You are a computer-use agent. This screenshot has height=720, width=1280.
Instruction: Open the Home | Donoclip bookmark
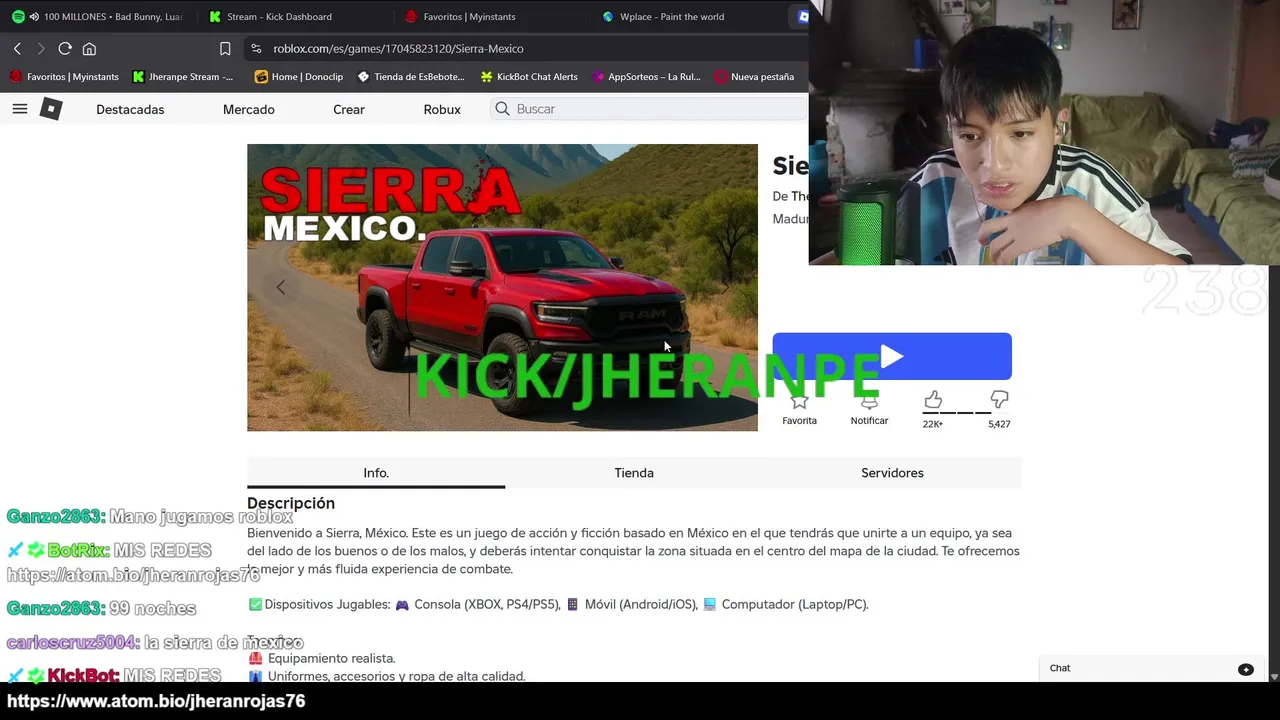click(x=299, y=76)
